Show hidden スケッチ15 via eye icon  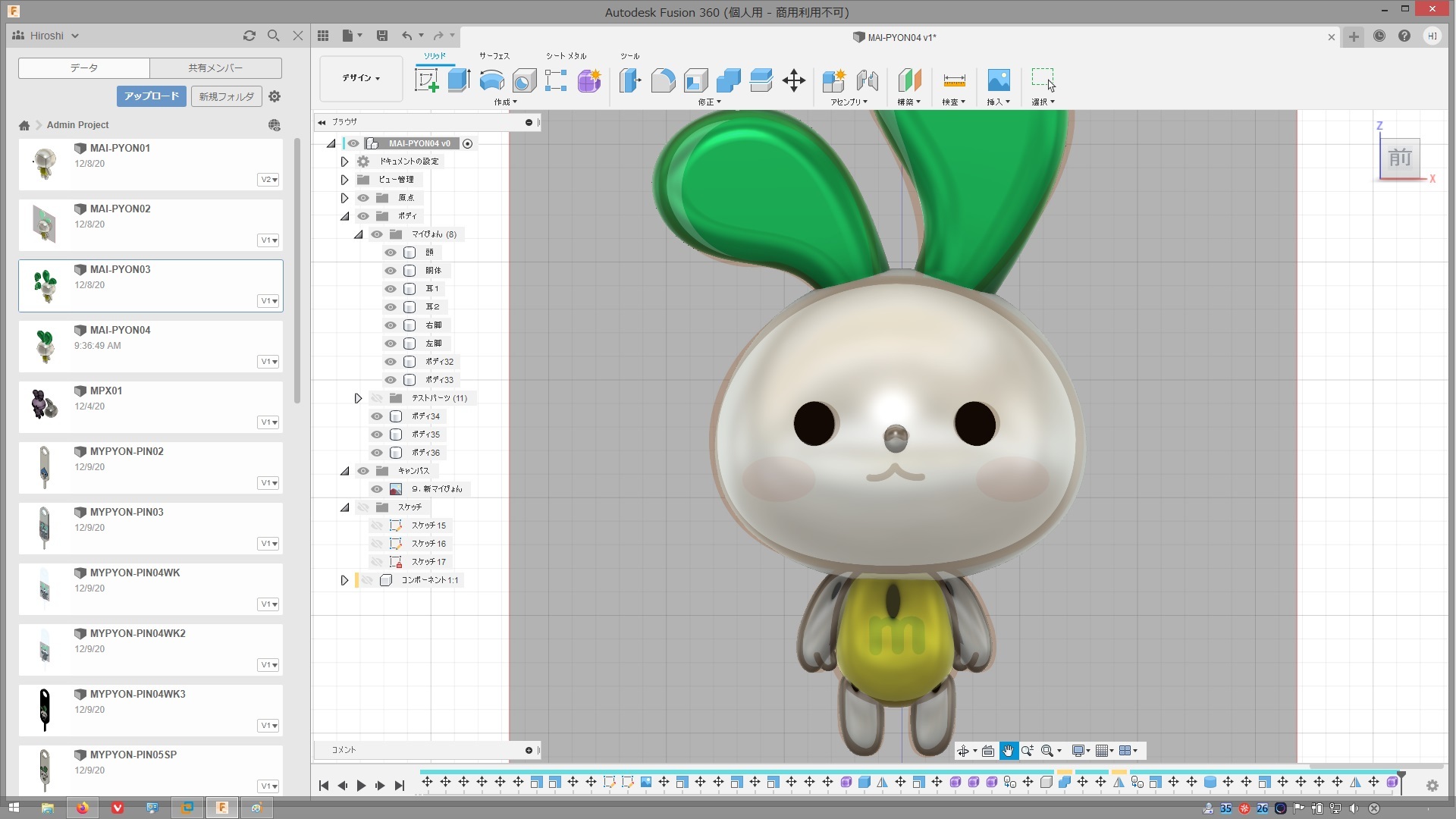[x=377, y=526]
